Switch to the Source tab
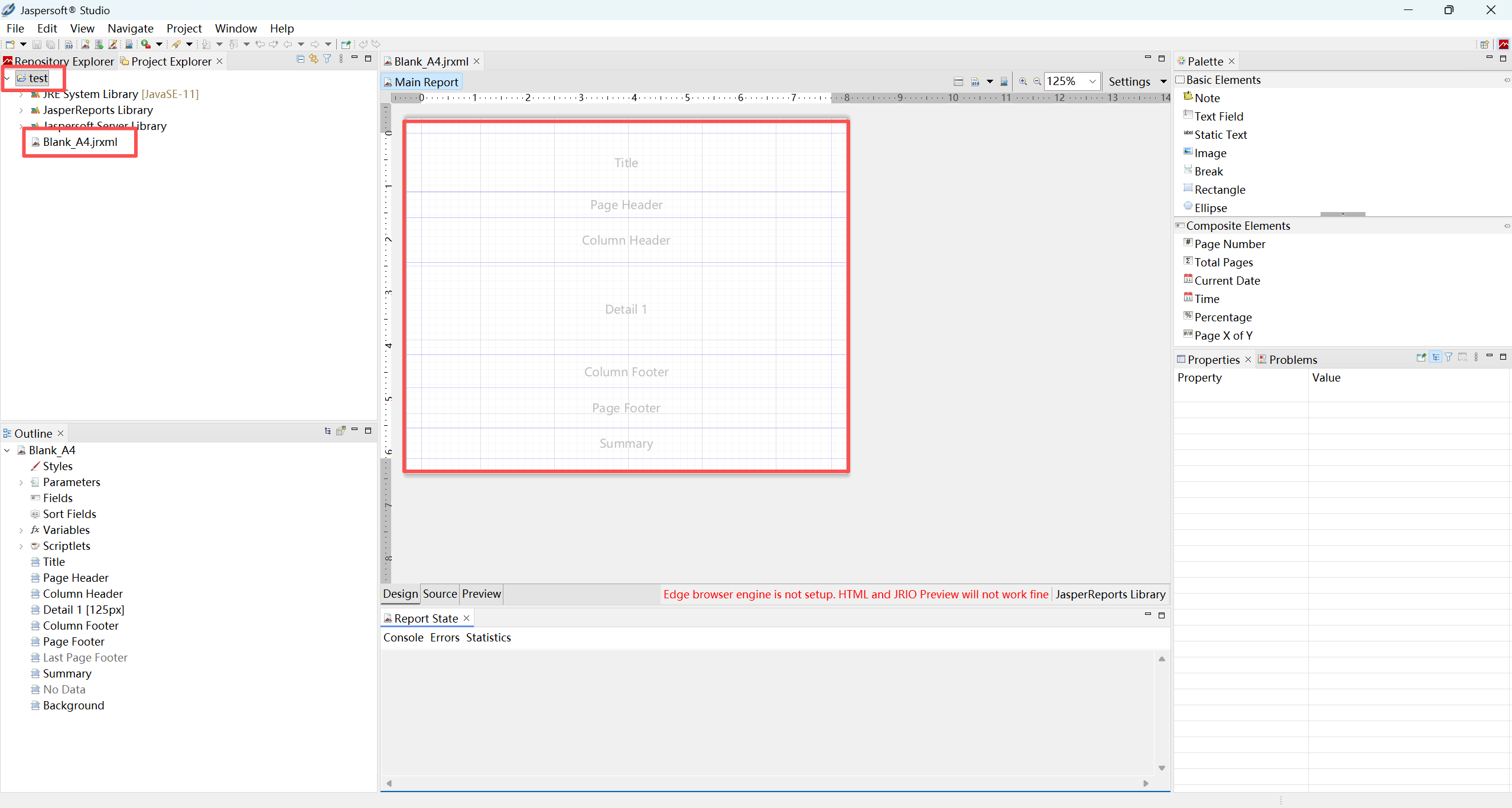The width and height of the screenshot is (1512, 808). point(440,594)
